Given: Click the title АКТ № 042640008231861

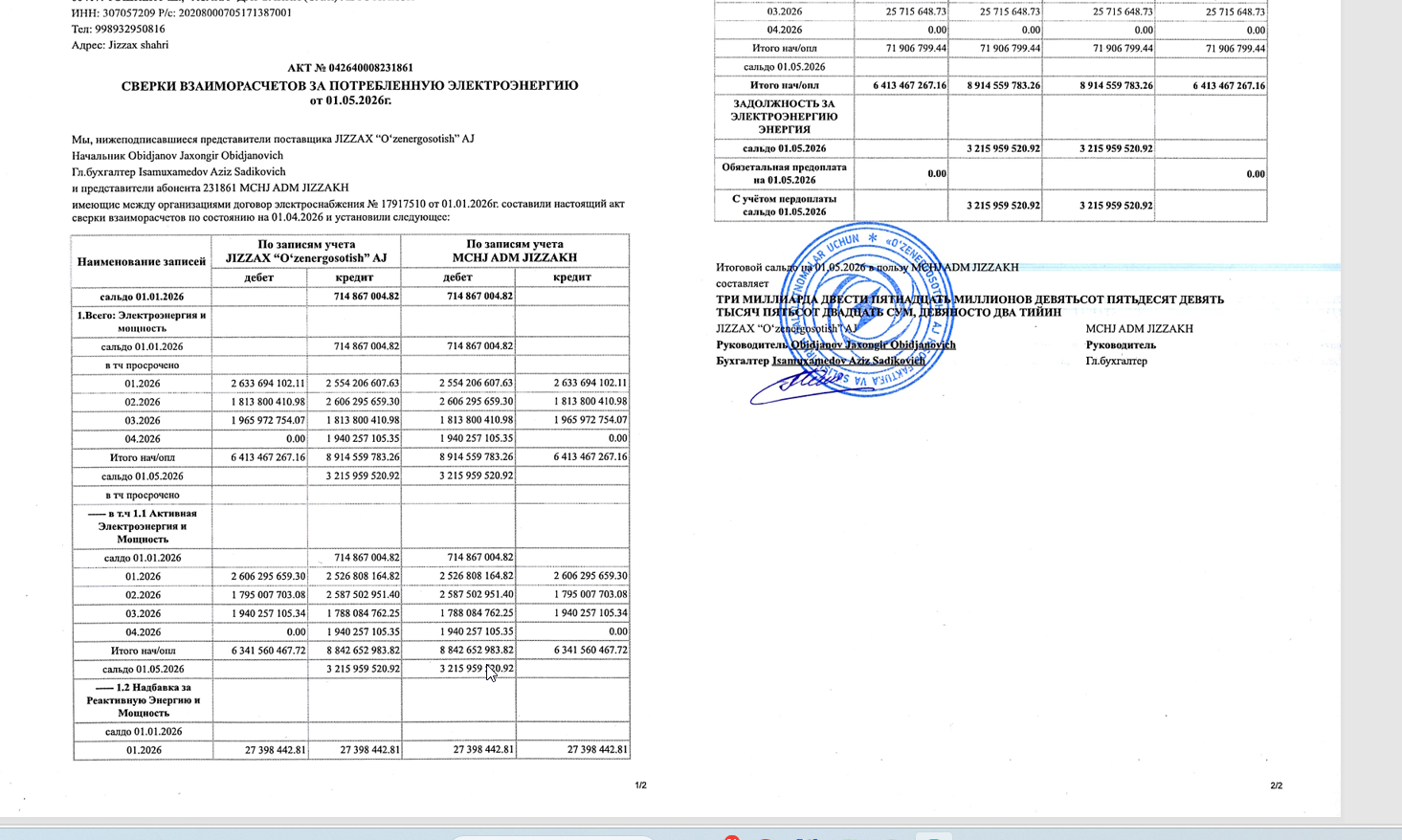Looking at the screenshot, I should [350, 68].
